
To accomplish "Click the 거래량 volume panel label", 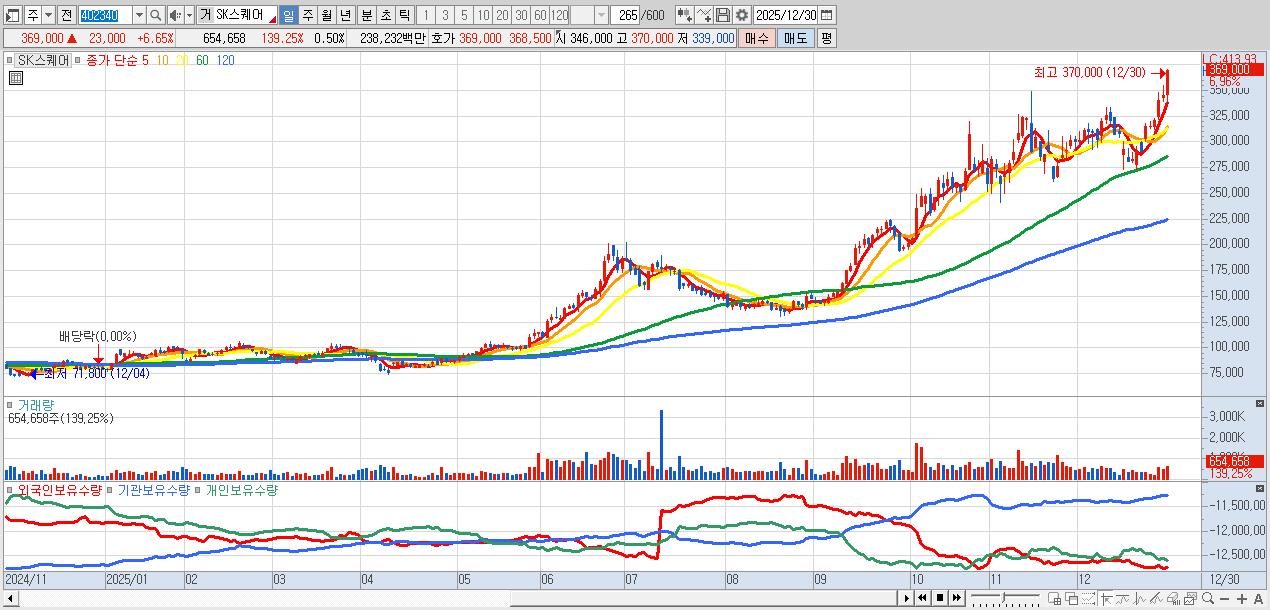I will point(37,406).
